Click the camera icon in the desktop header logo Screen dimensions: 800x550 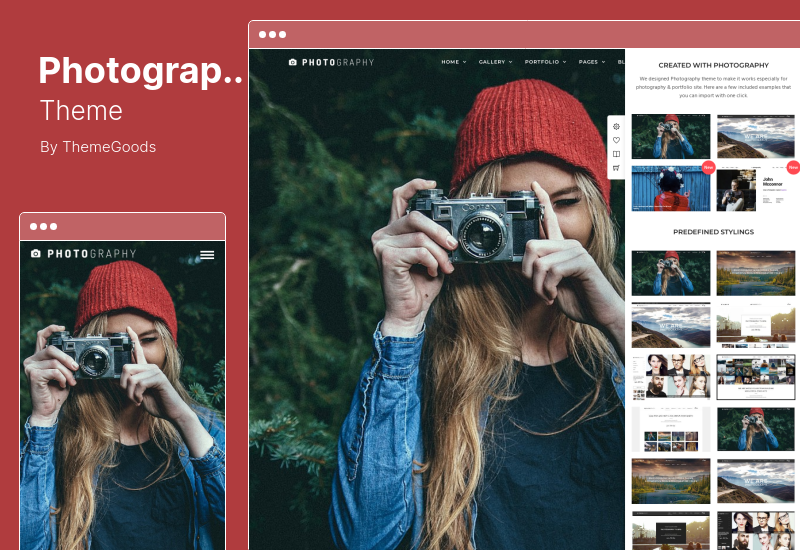293,62
